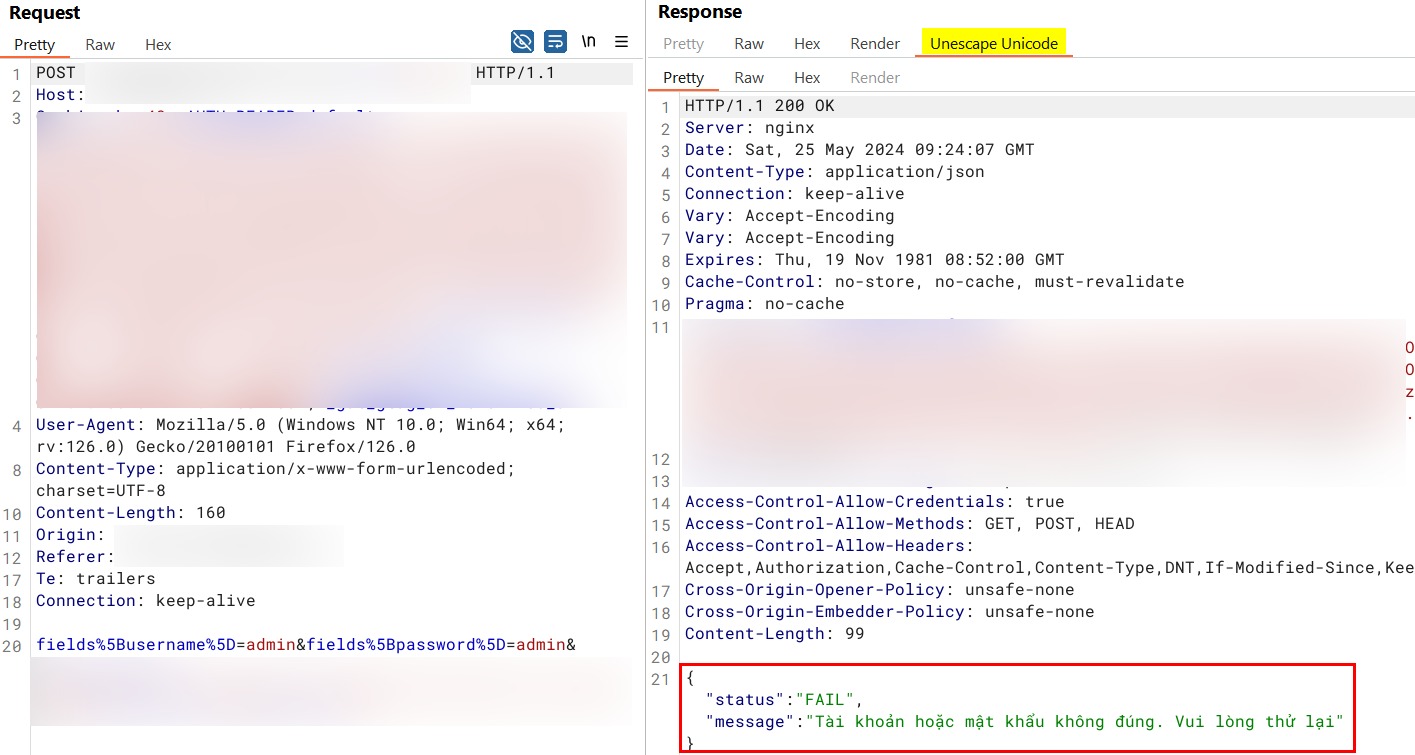The height and width of the screenshot is (755, 1415).
Task: Click the Host header name in Request
Action: pos(56,95)
